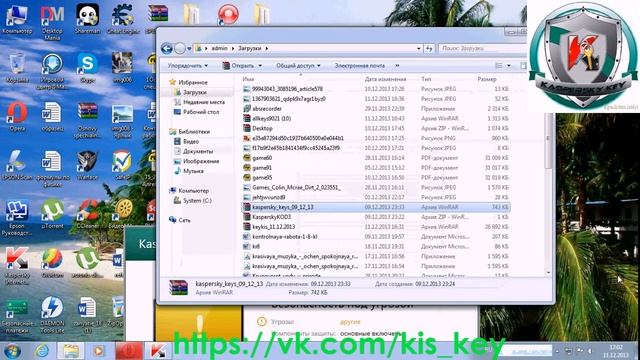Viewport: 640px width, 360px height.
Task: Open the Epson Scan desktop icon
Action: (x=17, y=165)
